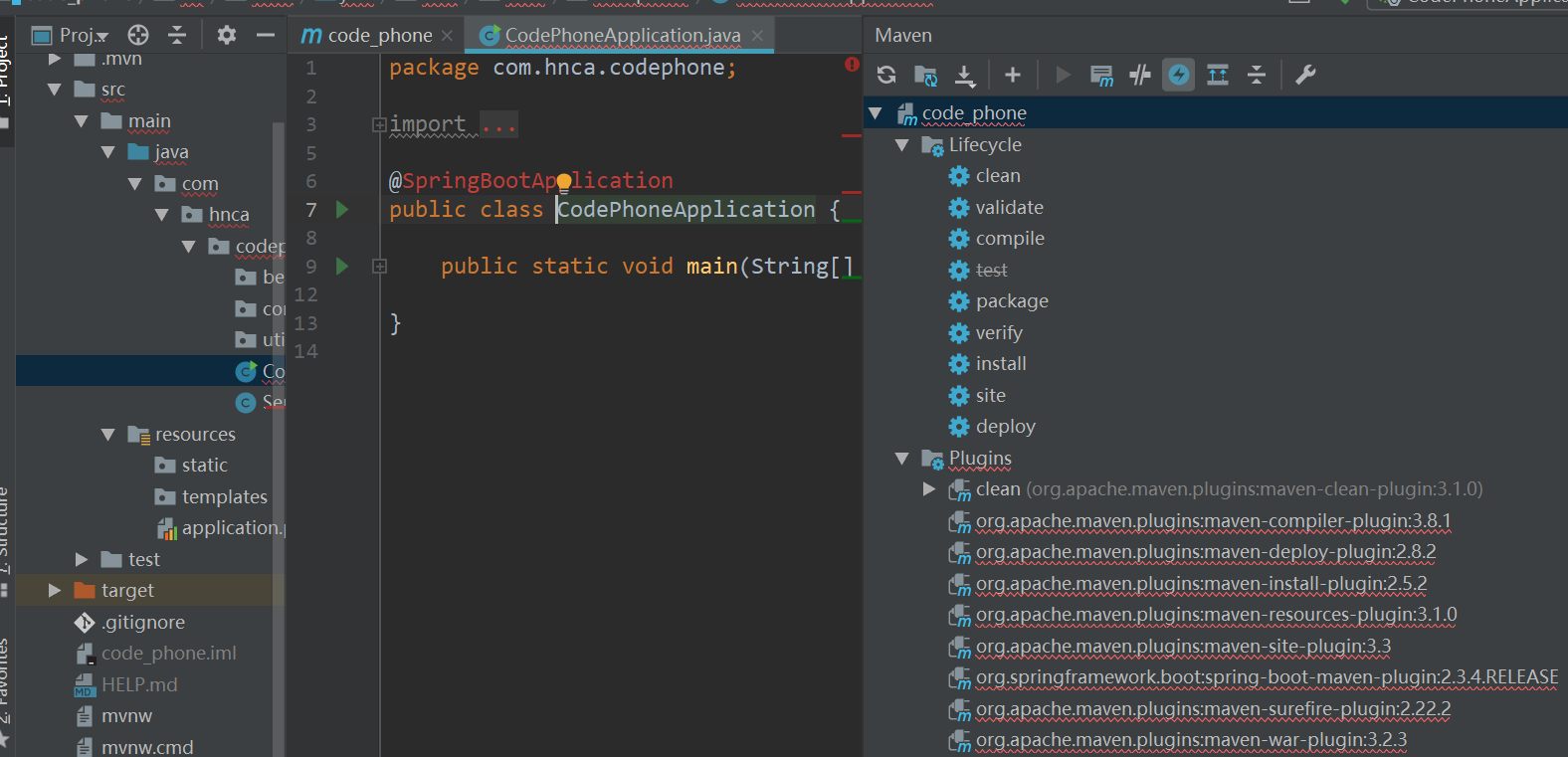
Task: Download Maven sources and documentation
Action: [x=965, y=75]
